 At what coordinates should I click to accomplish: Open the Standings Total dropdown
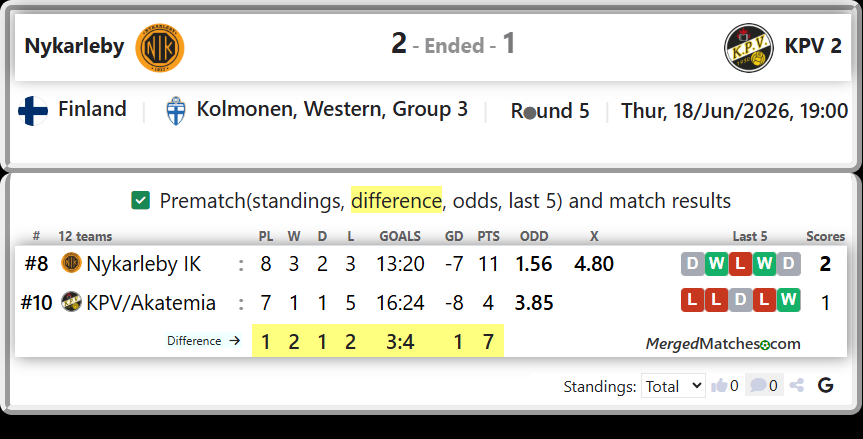click(x=673, y=386)
